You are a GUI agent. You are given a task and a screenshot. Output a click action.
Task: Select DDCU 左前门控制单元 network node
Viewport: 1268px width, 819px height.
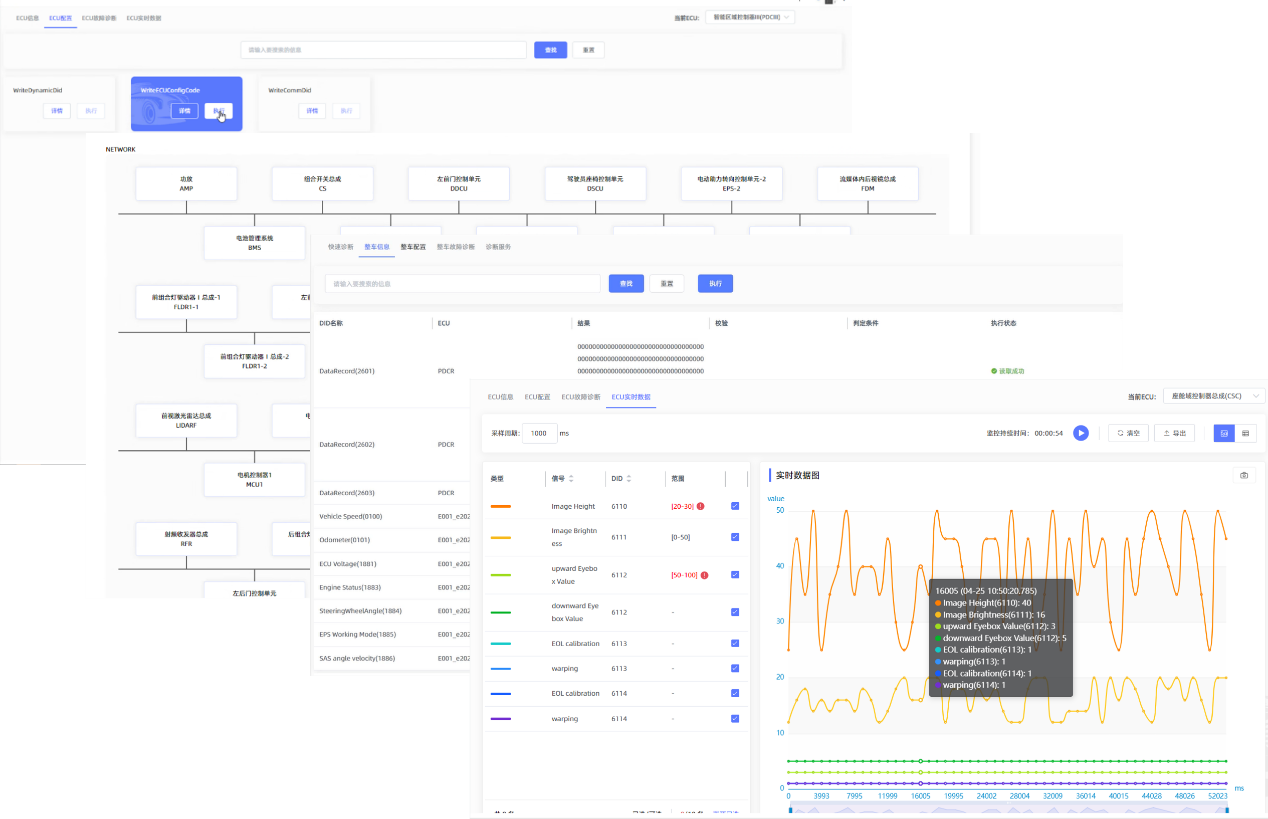[x=459, y=184]
